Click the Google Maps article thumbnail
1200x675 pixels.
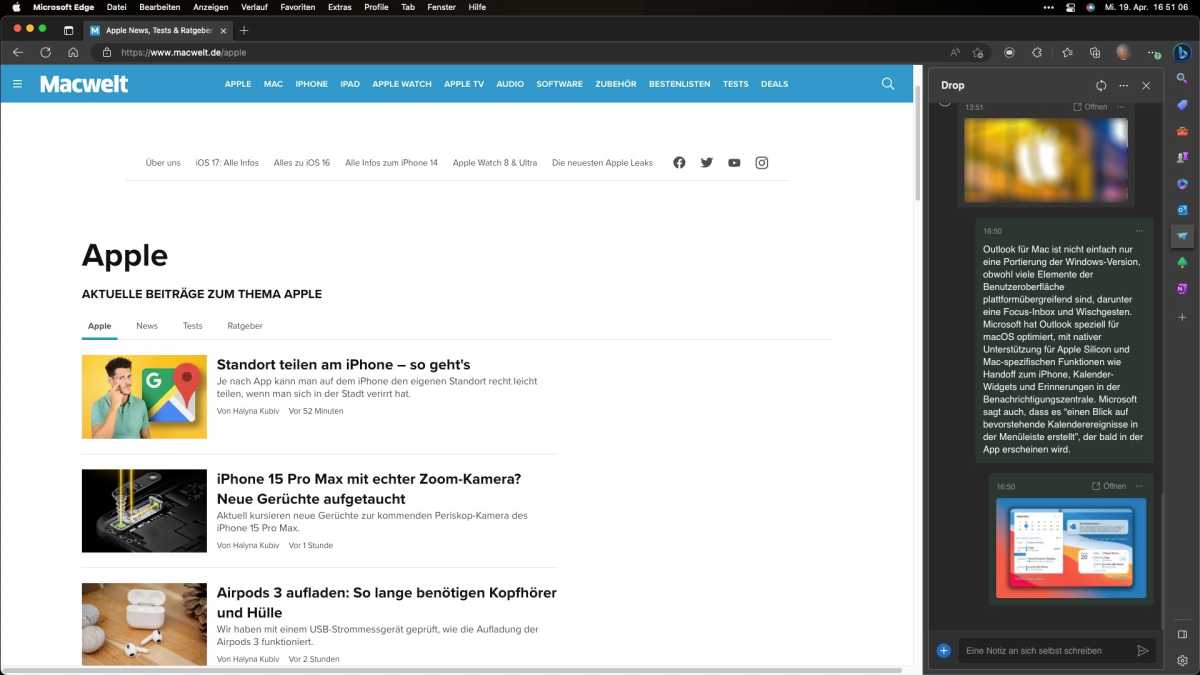point(144,397)
